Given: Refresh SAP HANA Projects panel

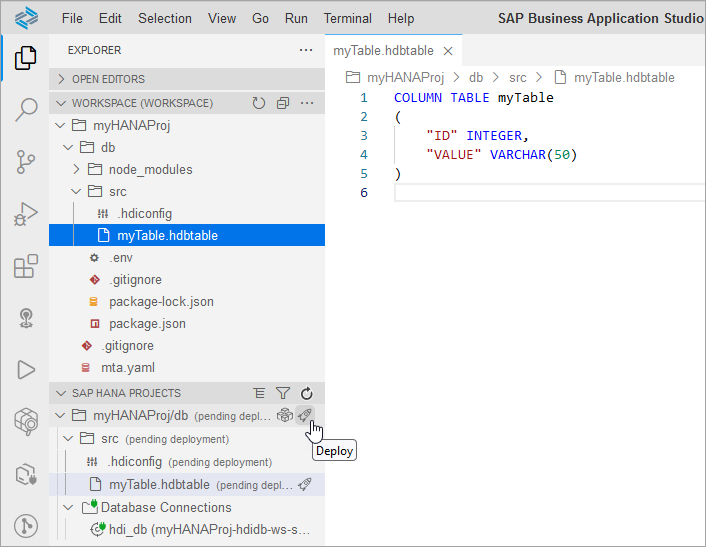Looking at the screenshot, I should click(307, 393).
